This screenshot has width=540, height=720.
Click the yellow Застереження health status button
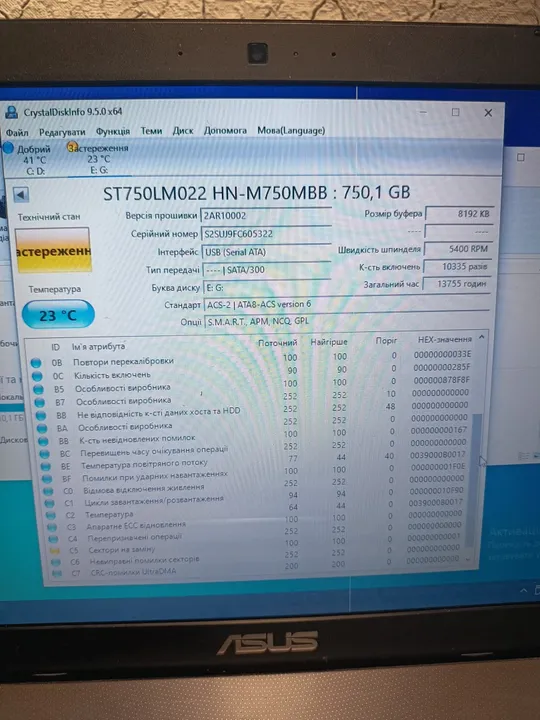(x=53, y=250)
